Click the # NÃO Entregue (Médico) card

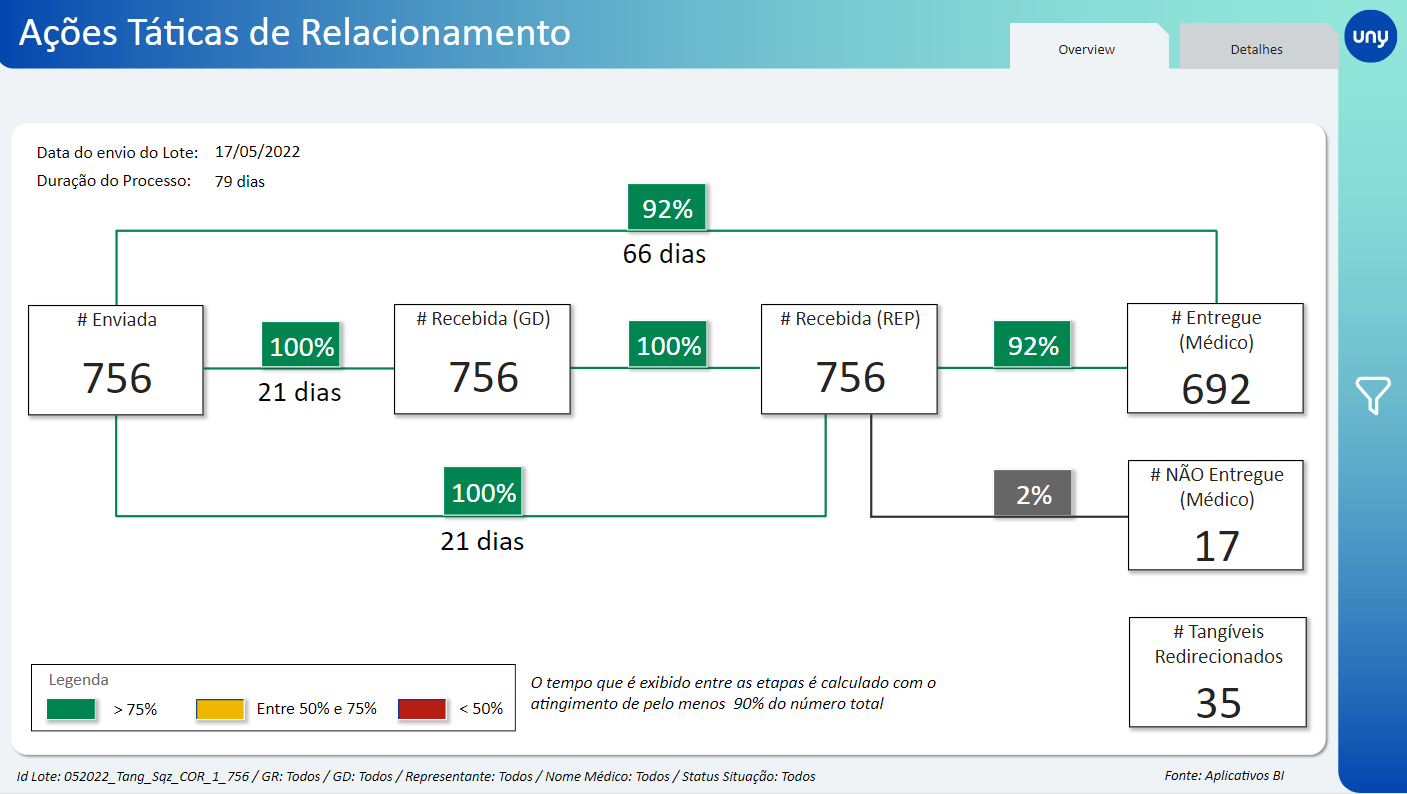tap(1215, 515)
